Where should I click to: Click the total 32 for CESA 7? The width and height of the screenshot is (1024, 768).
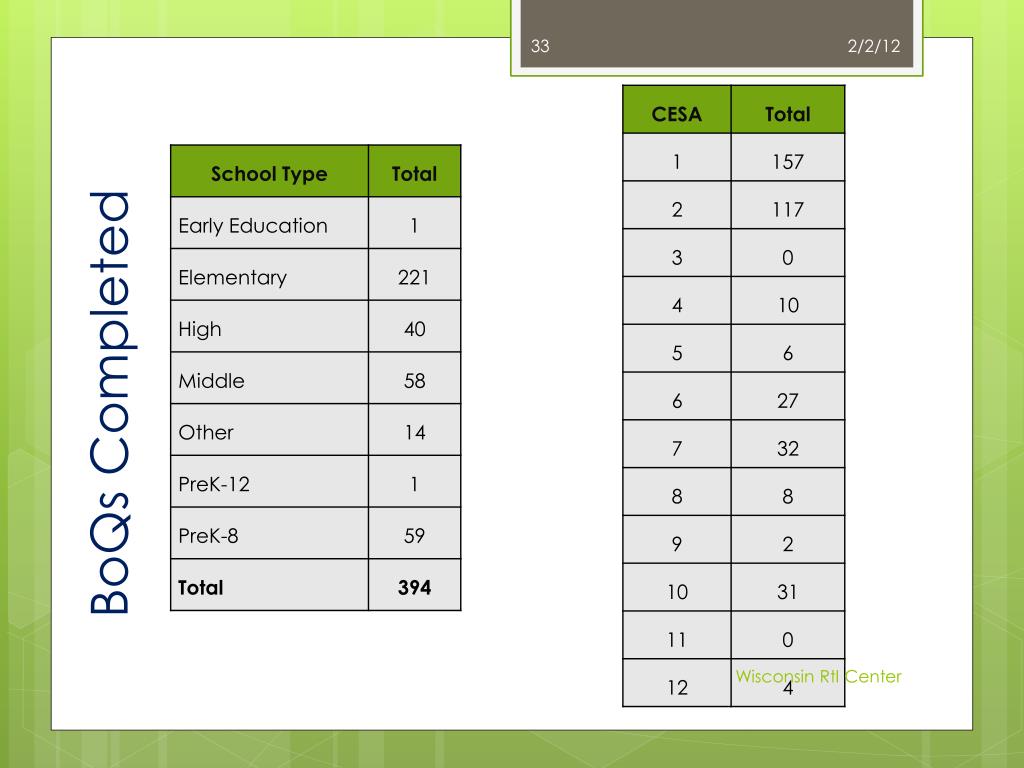pos(788,449)
